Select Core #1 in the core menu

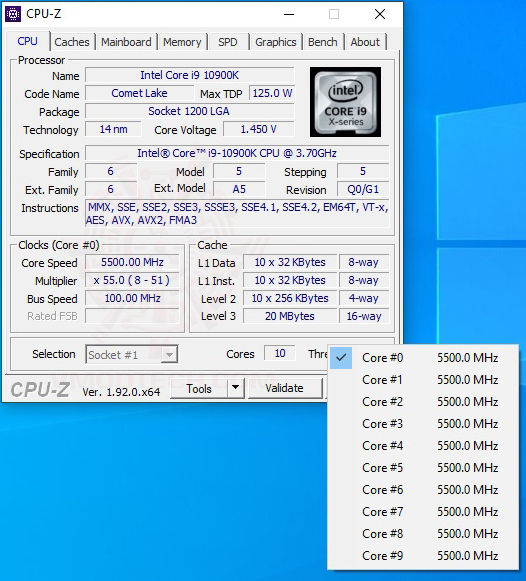(423, 379)
